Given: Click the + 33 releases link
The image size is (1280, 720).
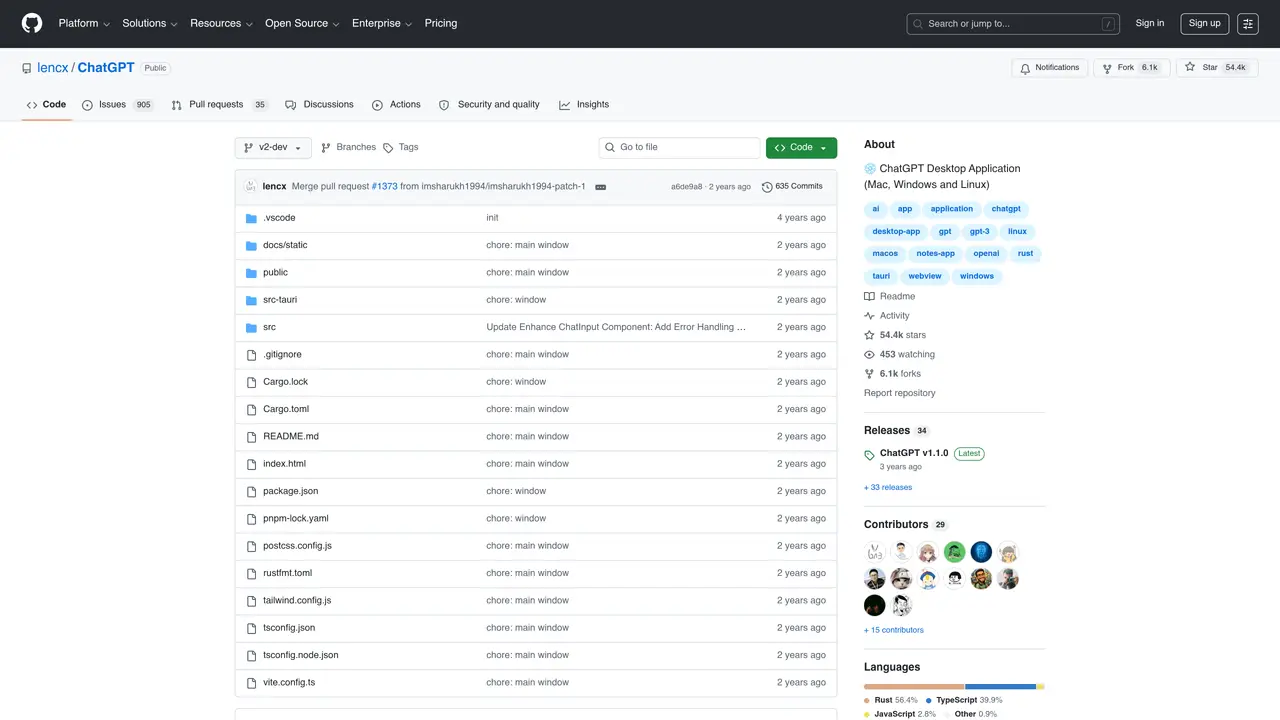Looking at the screenshot, I should point(888,488).
